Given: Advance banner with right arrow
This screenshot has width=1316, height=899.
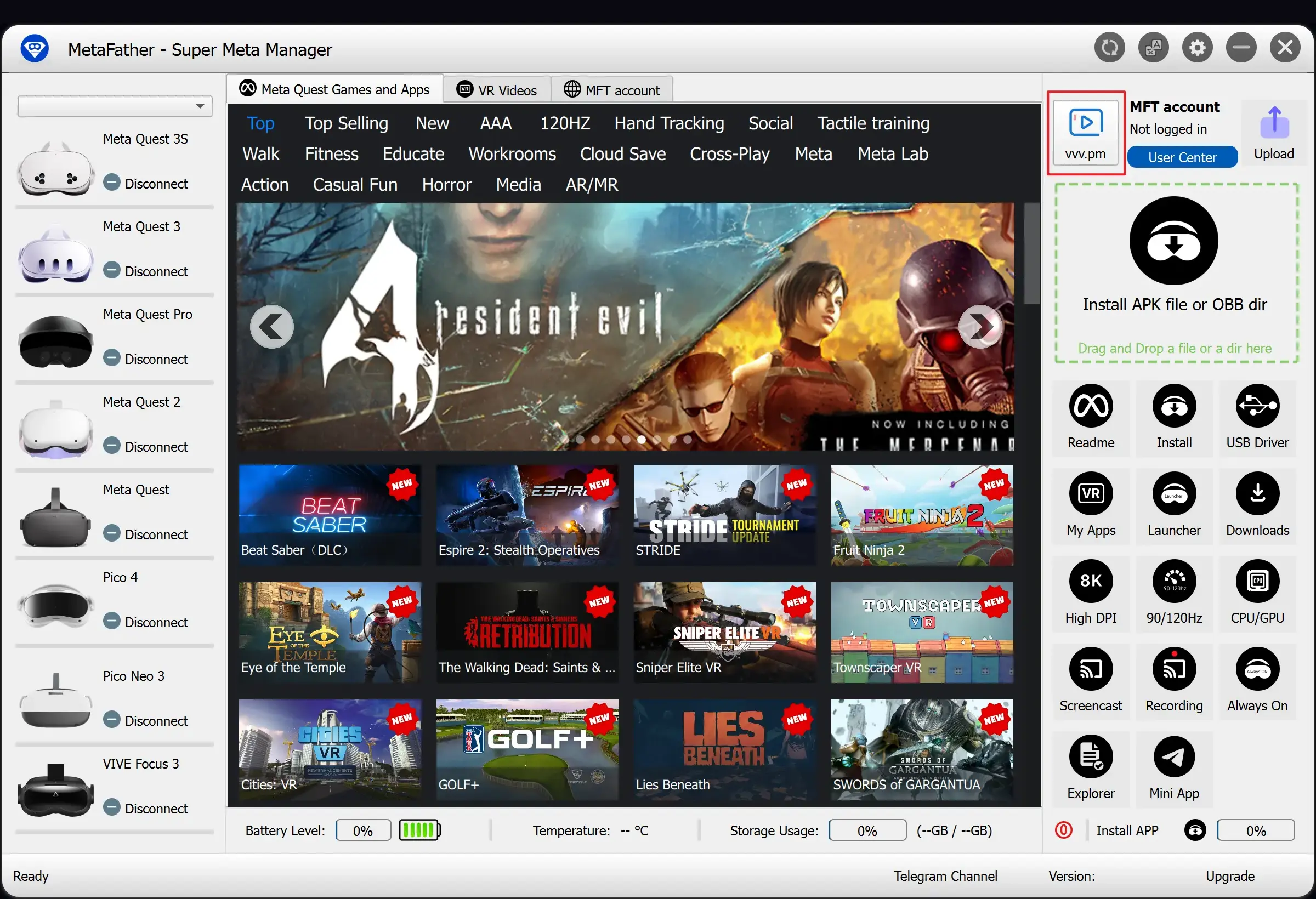Looking at the screenshot, I should tap(980, 327).
